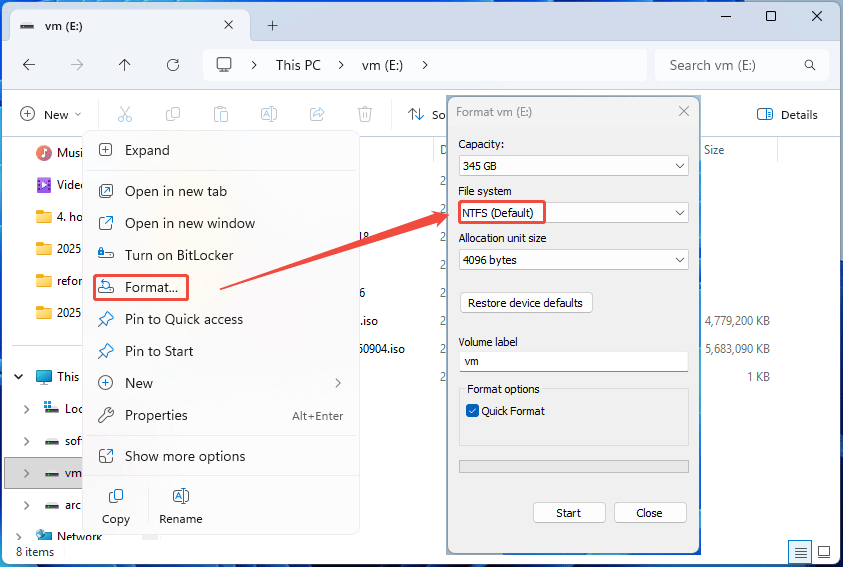Refresh the vm (E:) folder view

click(173, 65)
